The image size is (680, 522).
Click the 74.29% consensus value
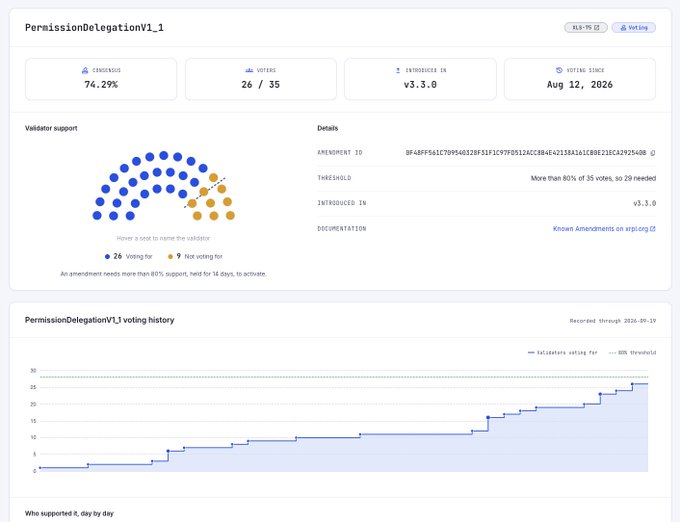click(101, 85)
